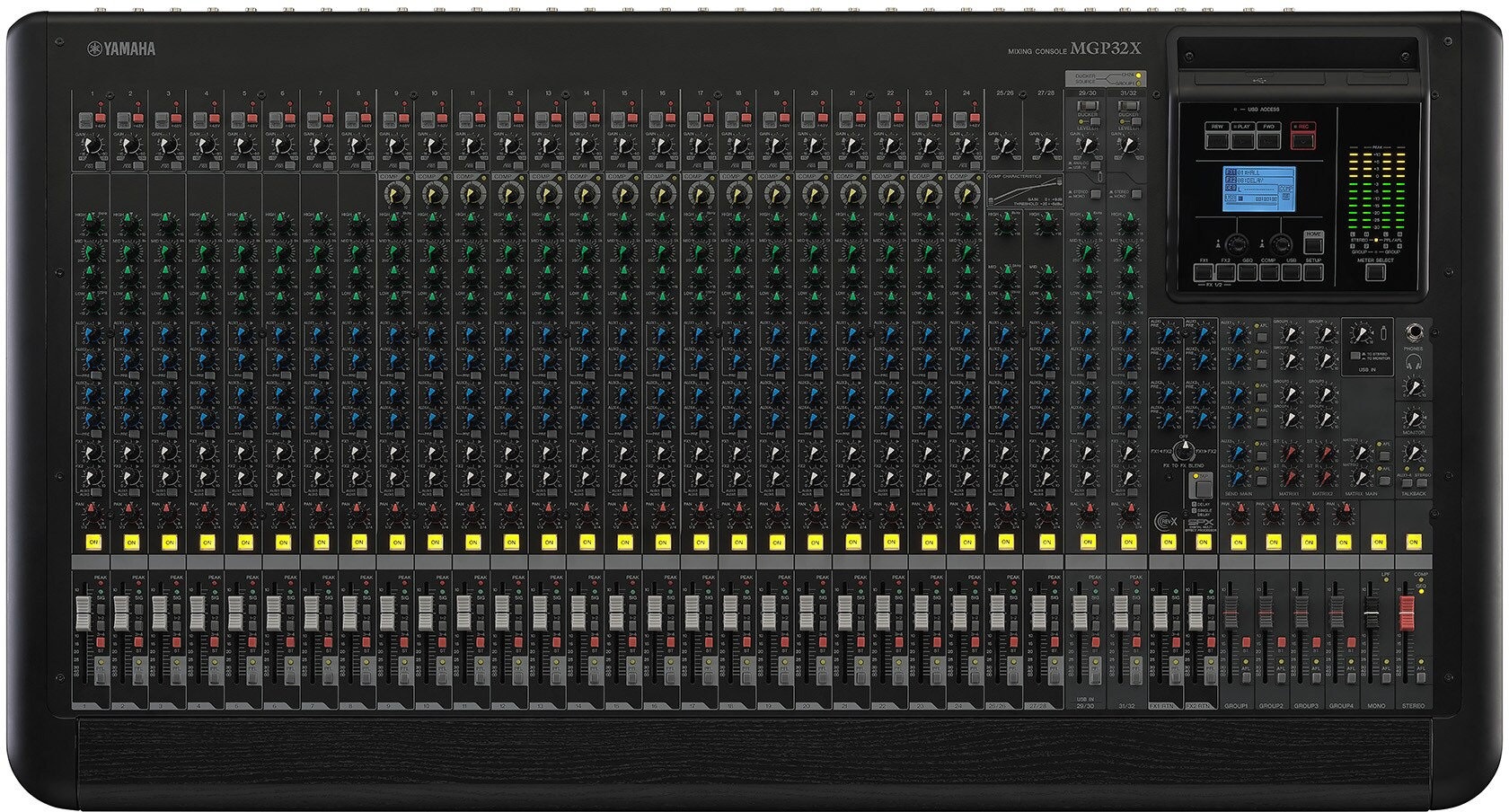Click the USB button in the display section
The width and height of the screenshot is (1509, 812).
click(1292, 270)
